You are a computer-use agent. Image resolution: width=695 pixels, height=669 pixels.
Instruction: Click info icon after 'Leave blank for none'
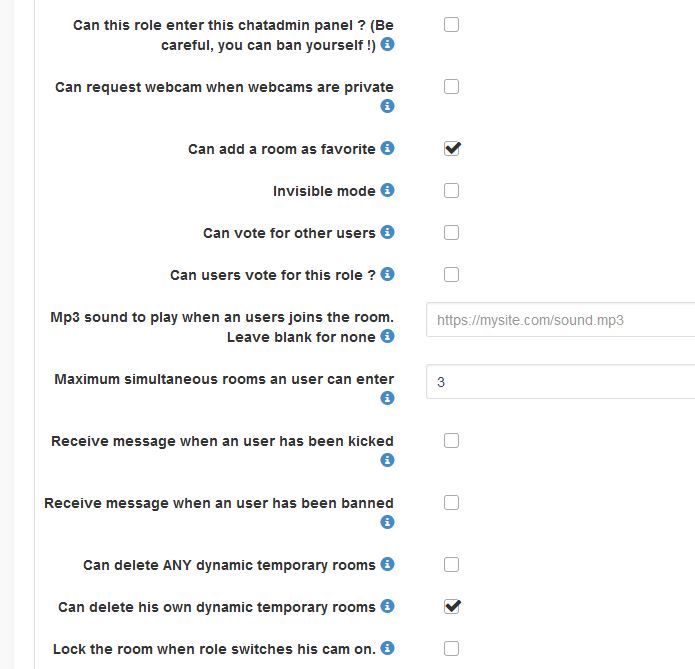tap(388, 336)
